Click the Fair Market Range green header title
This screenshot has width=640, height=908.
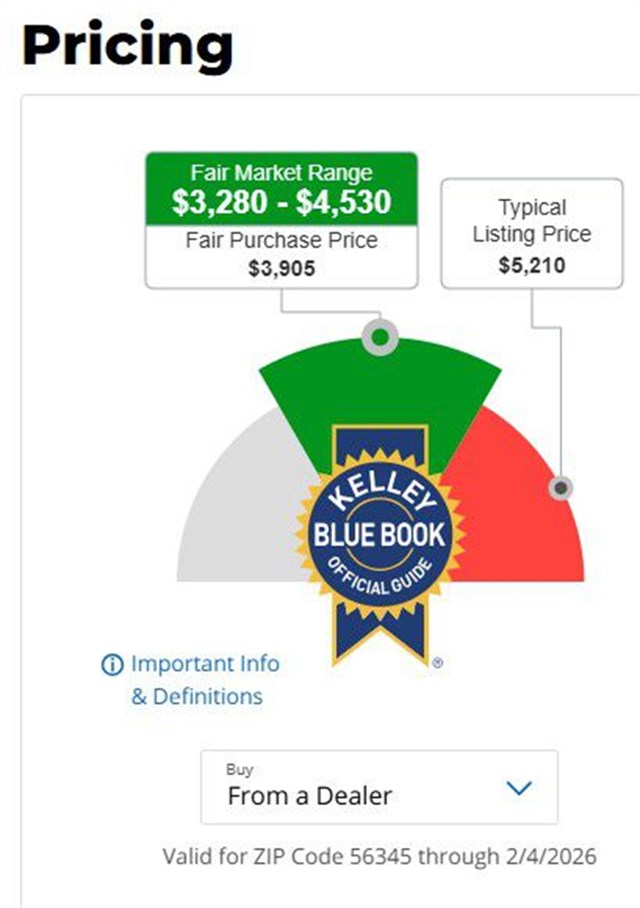(x=281, y=173)
